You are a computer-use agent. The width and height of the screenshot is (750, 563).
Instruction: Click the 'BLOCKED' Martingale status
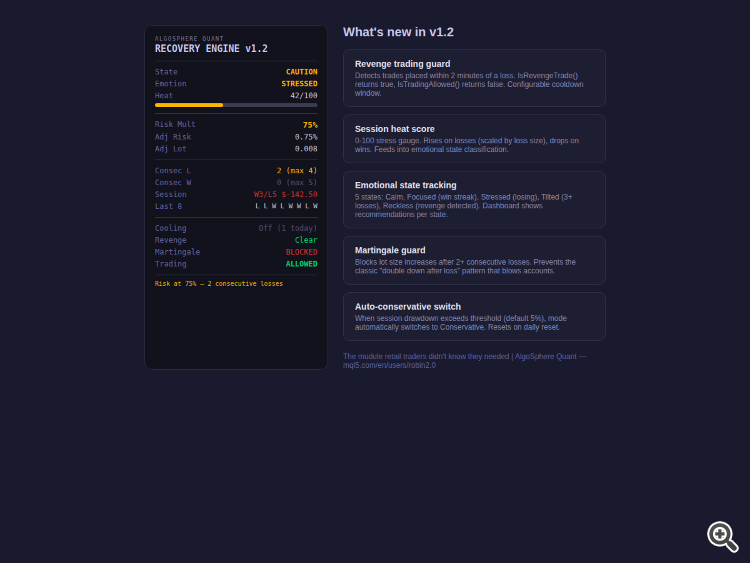pyautogui.click(x=301, y=252)
